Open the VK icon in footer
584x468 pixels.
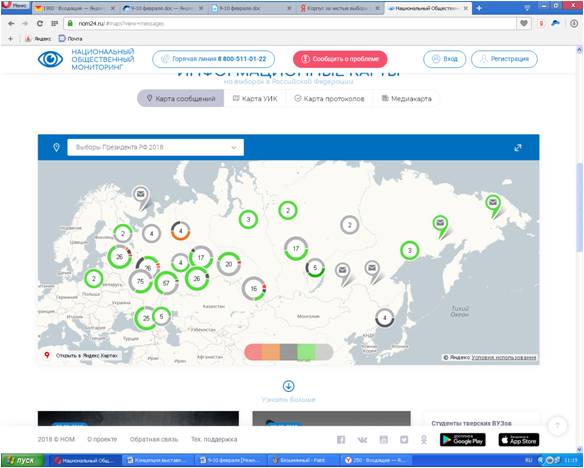point(362,440)
